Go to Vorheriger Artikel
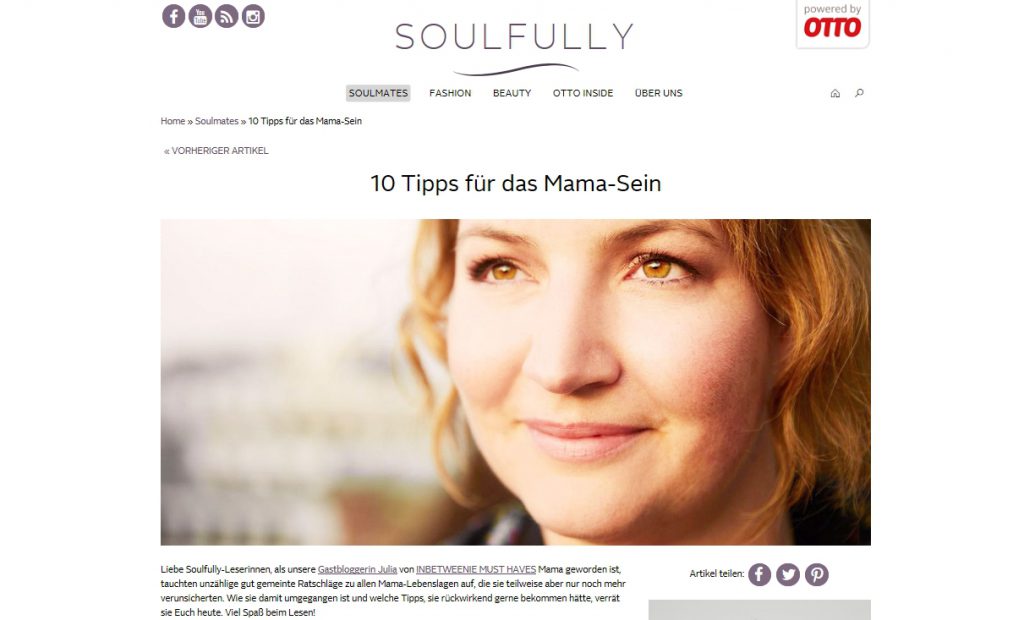 click(216, 151)
